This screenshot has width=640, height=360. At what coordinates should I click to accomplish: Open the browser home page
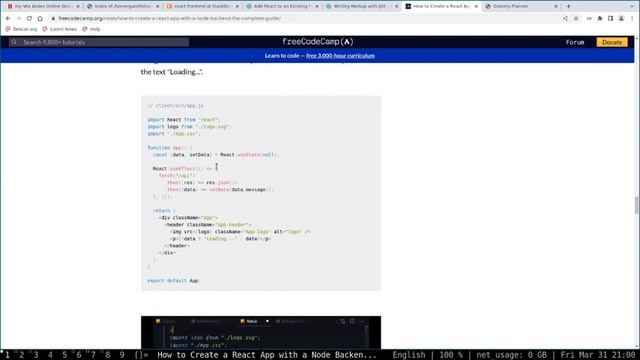point(40,18)
